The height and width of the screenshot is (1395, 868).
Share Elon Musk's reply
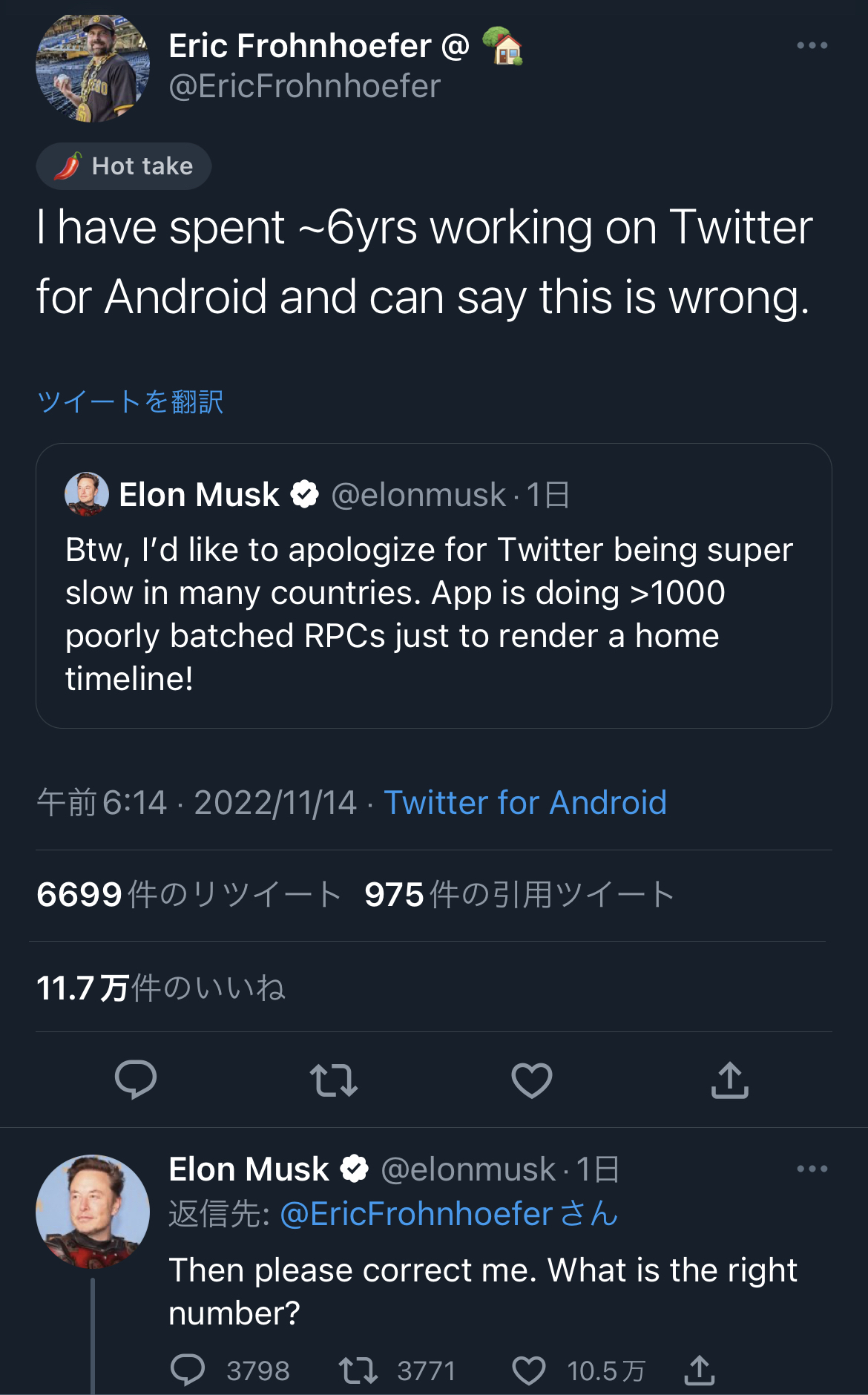(700, 1370)
